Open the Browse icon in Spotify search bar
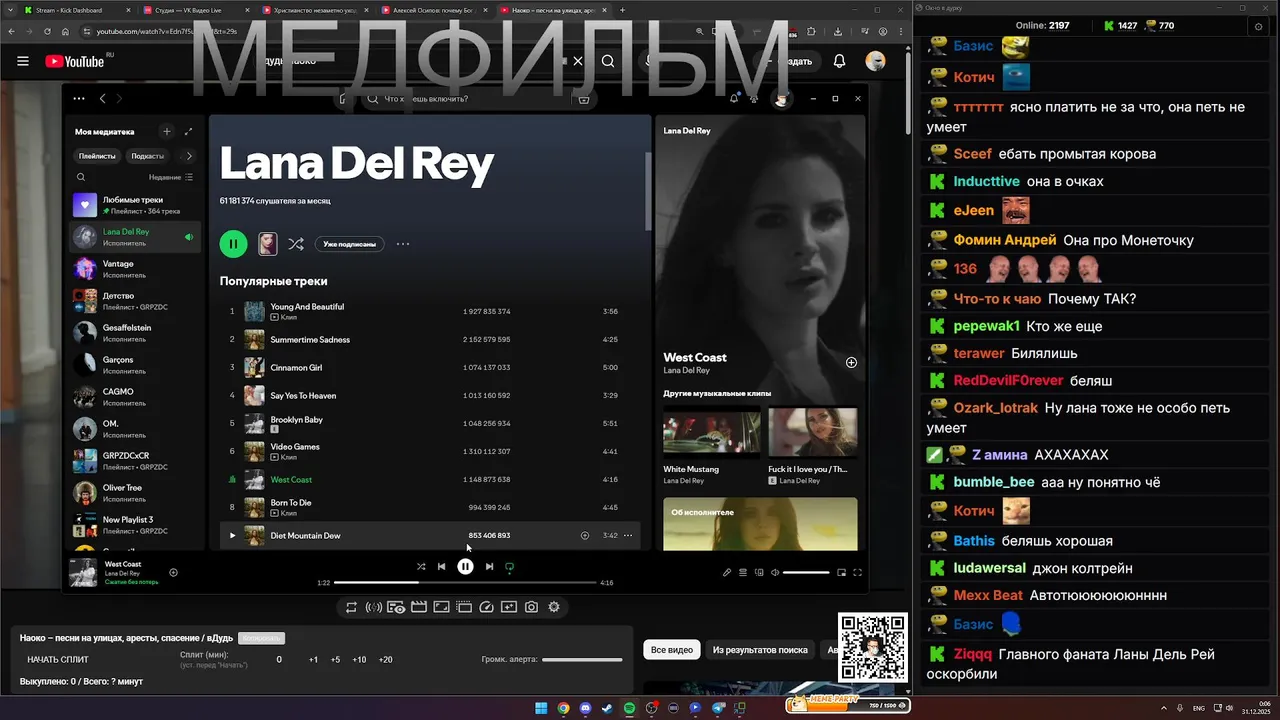The height and width of the screenshot is (720, 1280). [x=584, y=99]
